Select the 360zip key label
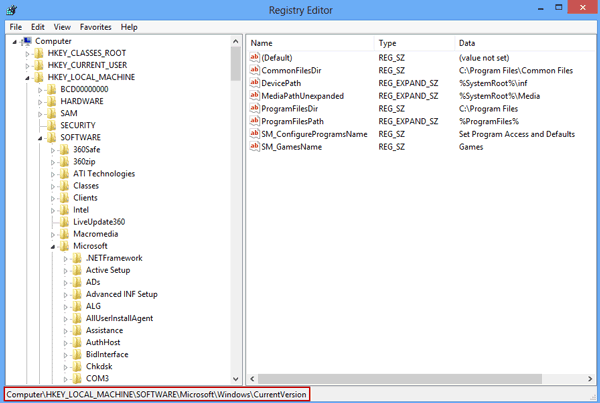This screenshot has width=600, height=403. pos(84,162)
